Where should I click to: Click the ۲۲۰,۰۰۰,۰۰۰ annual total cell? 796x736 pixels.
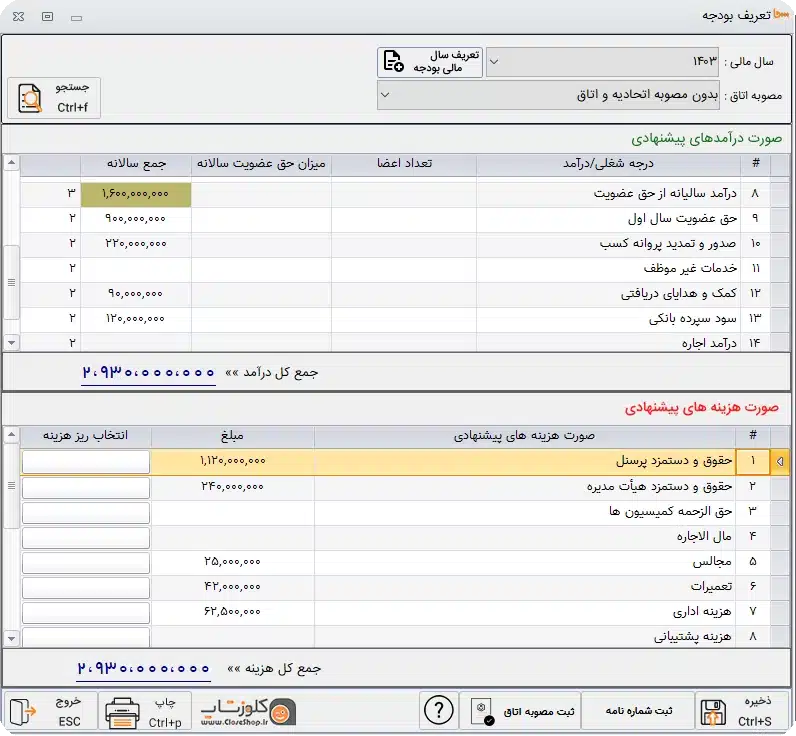pyautogui.click(x=136, y=244)
